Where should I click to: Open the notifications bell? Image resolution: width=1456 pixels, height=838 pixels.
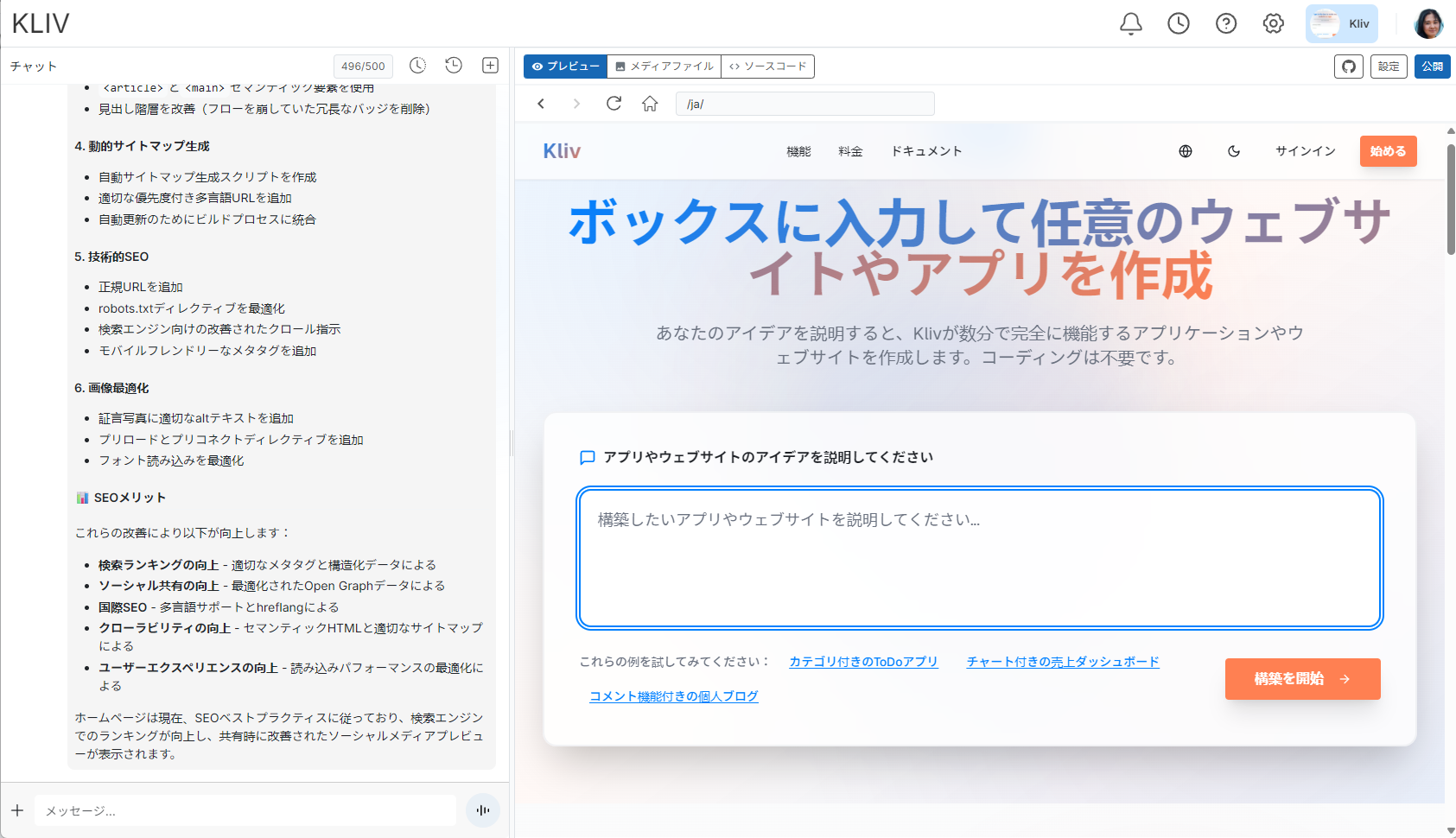(x=1130, y=24)
